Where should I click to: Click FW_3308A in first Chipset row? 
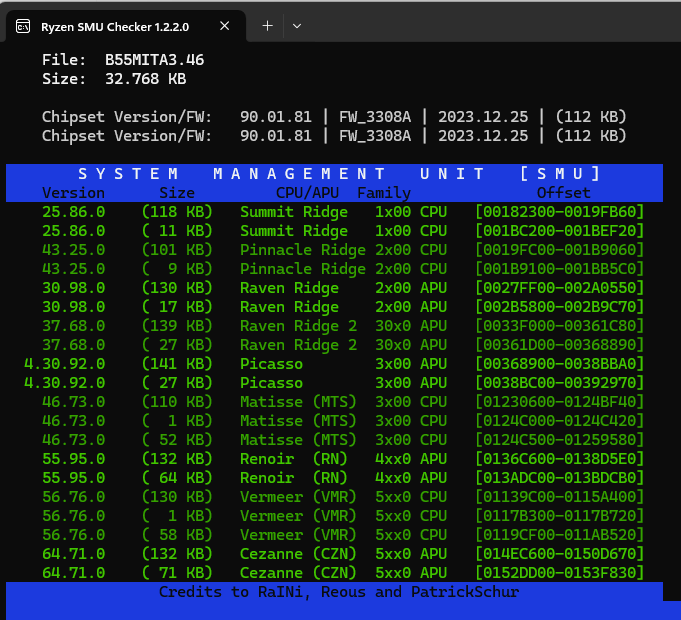tap(375, 117)
